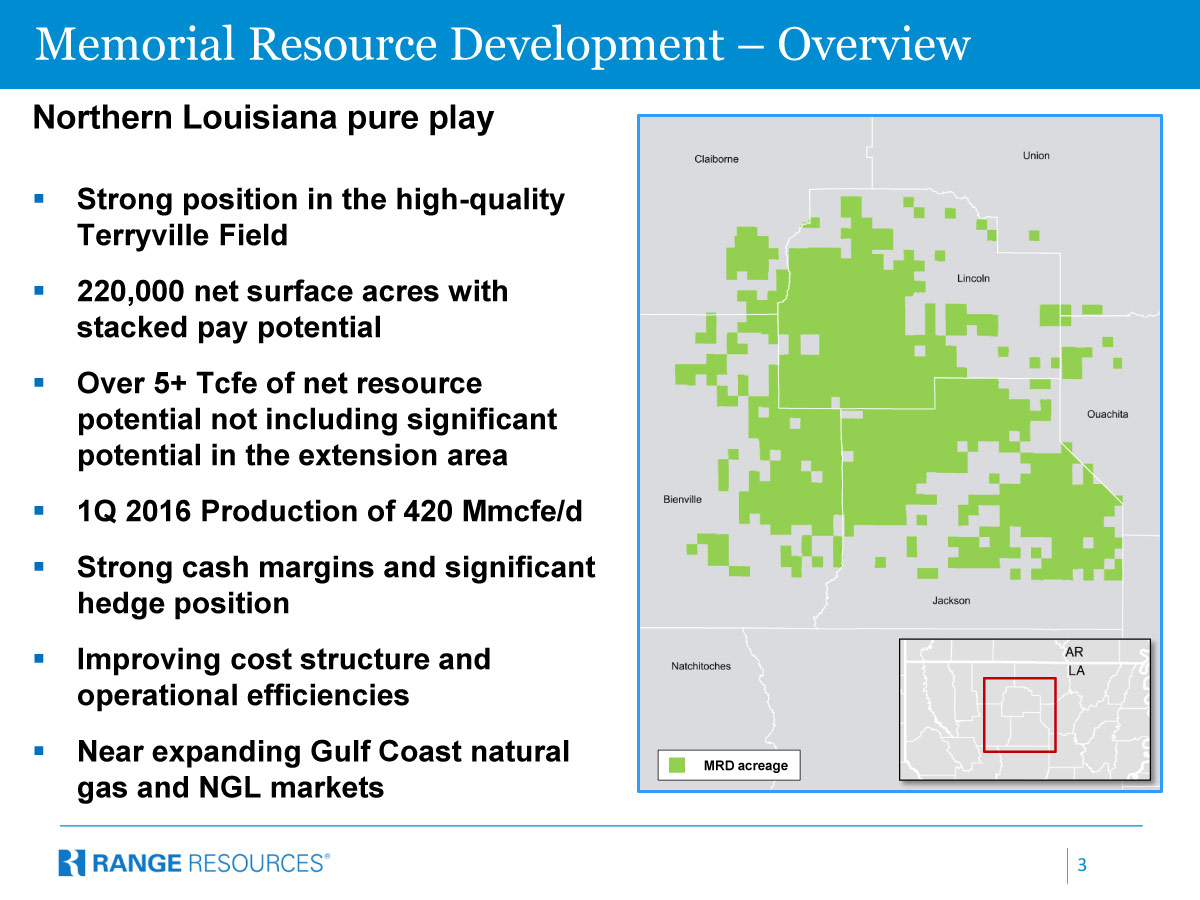Click the blue bullet beside Terryville Field
1200x900 pixels.
(40, 200)
